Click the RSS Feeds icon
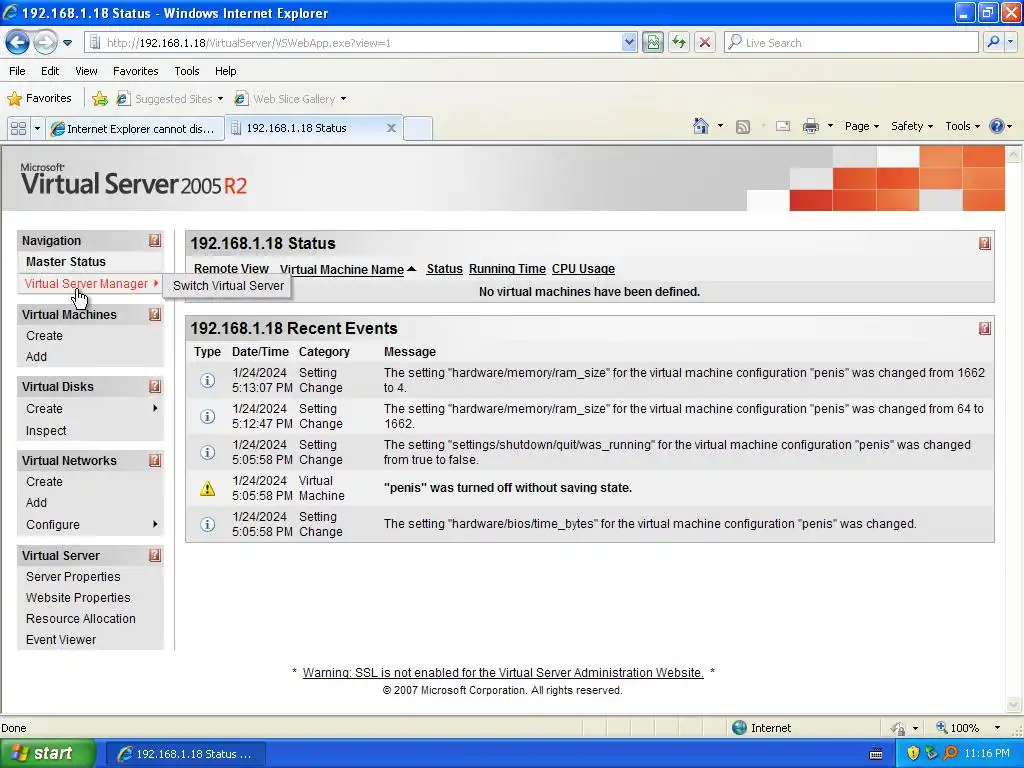 point(743,127)
